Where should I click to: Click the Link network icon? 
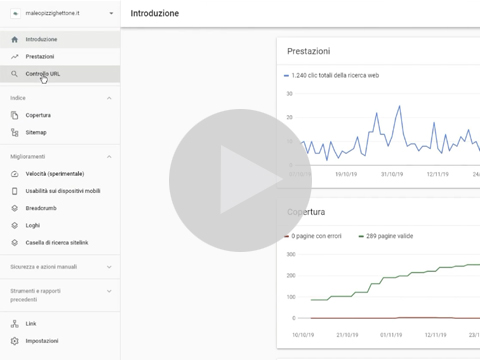click(14, 324)
